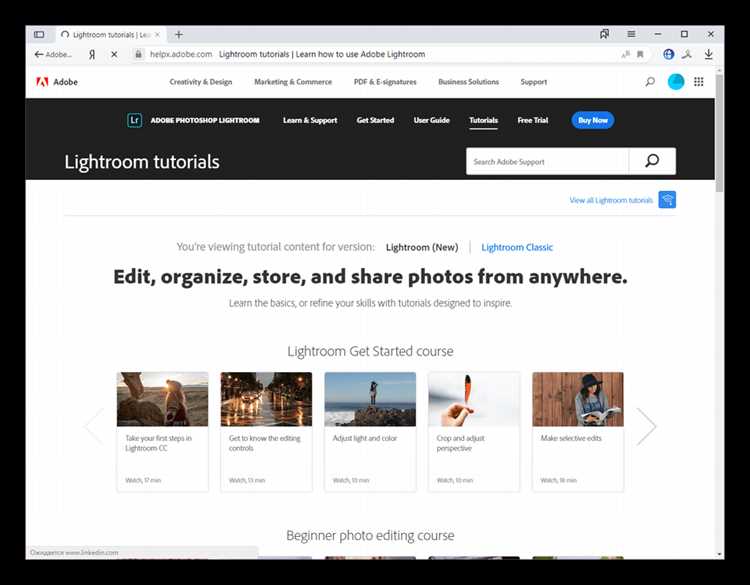Open the Free Trial link
750x585 pixels.
pos(533,120)
